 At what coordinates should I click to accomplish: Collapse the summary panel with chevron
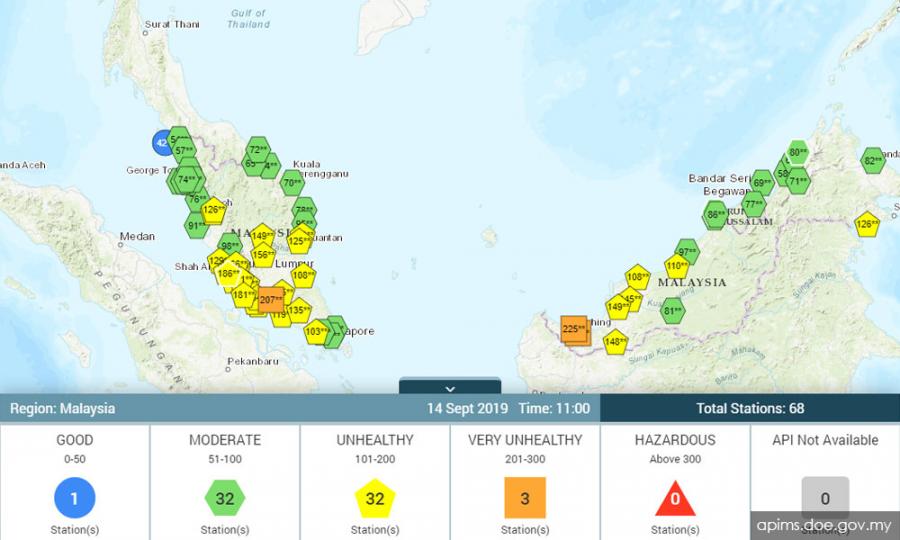click(450, 388)
